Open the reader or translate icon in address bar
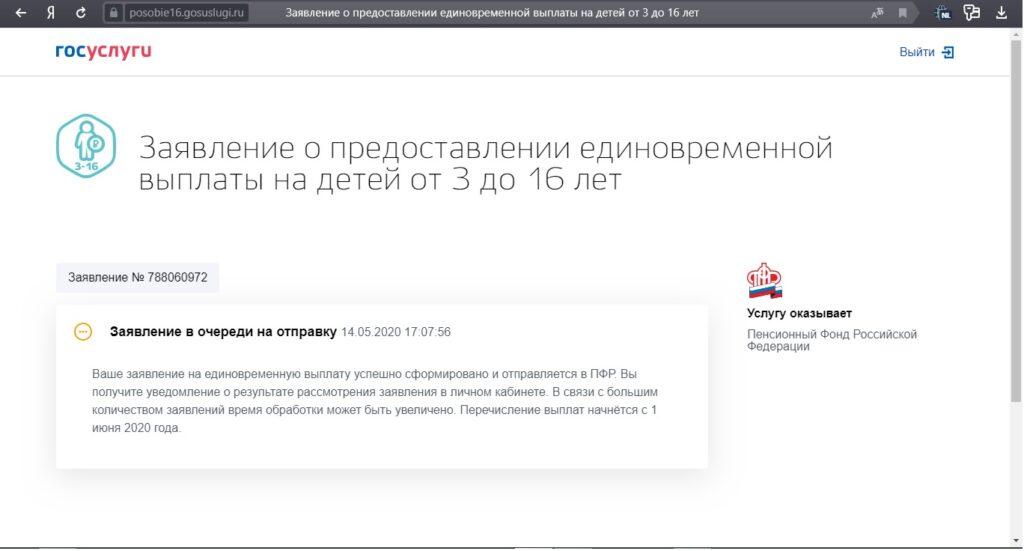This screenshot has height=551, width=1024. click(x=877, y=13)
